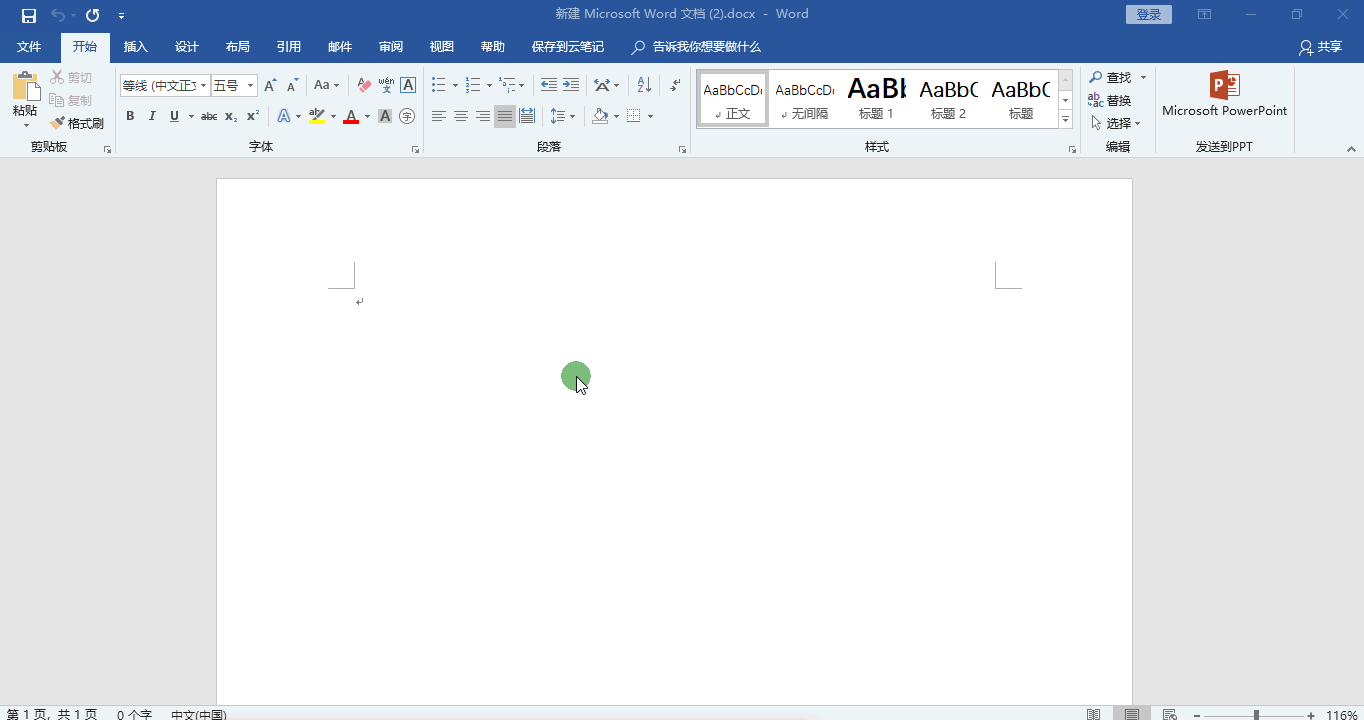Switch to Read Mode view in the status bar
The height and width of the screenshot is (720, 1364).
point(1094,714)
